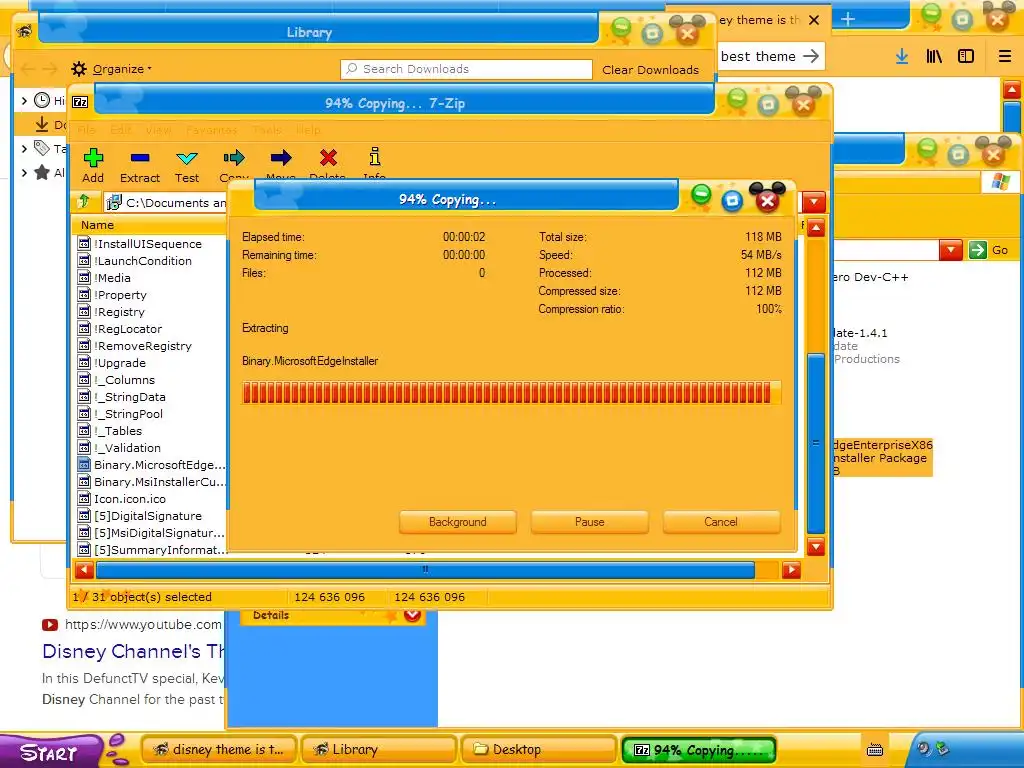Click the Windows flag logo in Explorer
The width and height of the screenshot is (1024, 768).
tap(1000, 182)
